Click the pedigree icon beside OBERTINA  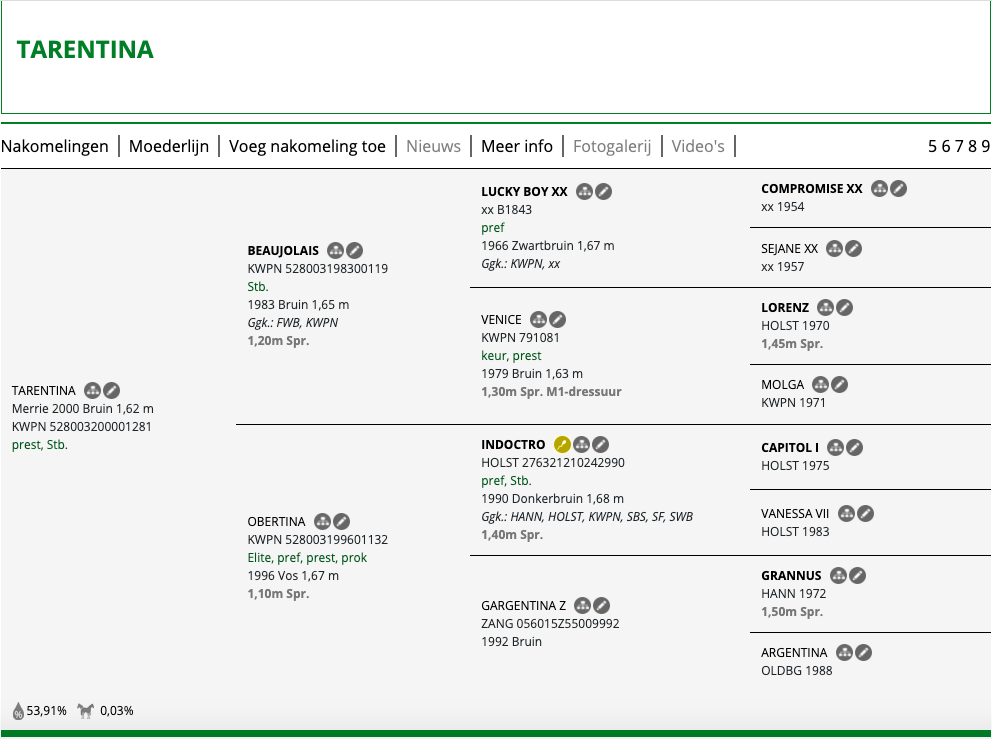322,522
